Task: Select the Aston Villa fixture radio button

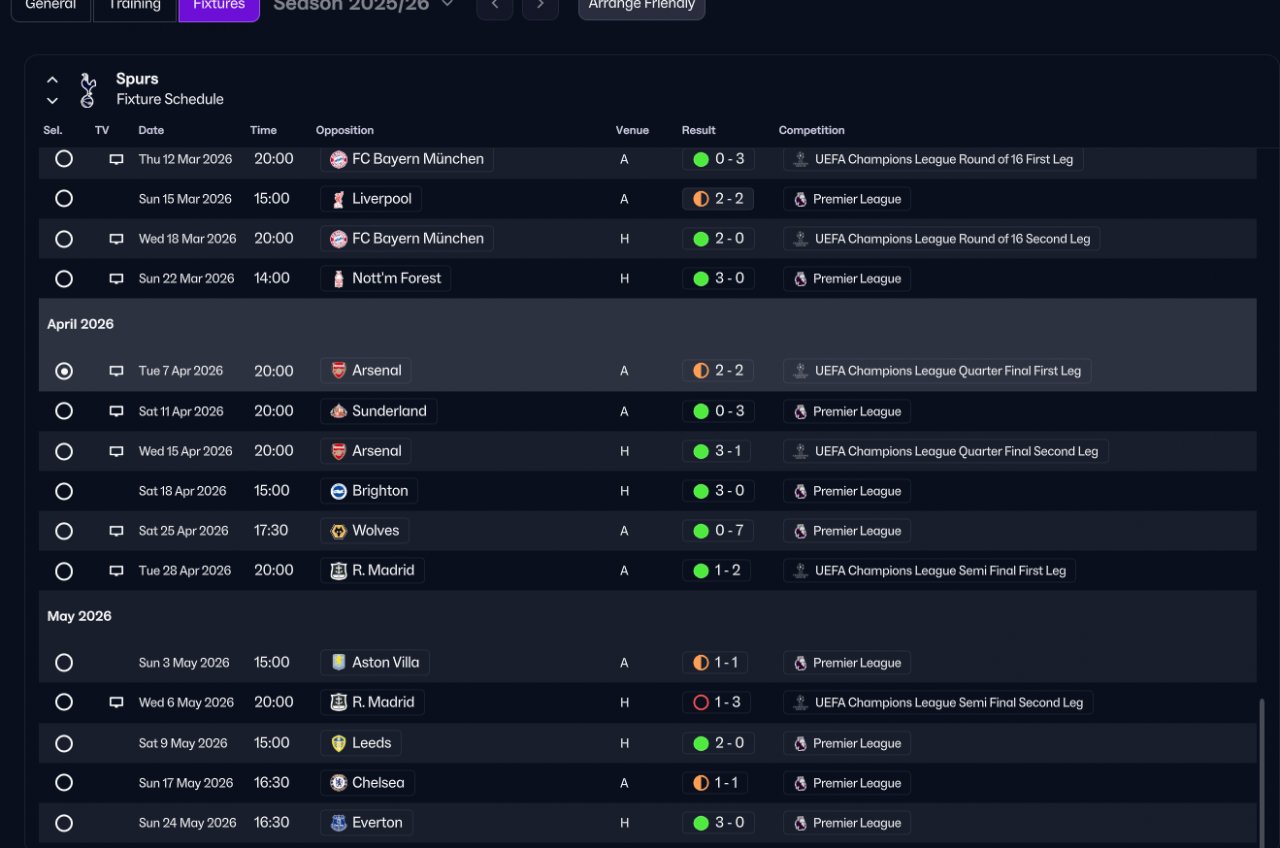Action: (64, 663)
